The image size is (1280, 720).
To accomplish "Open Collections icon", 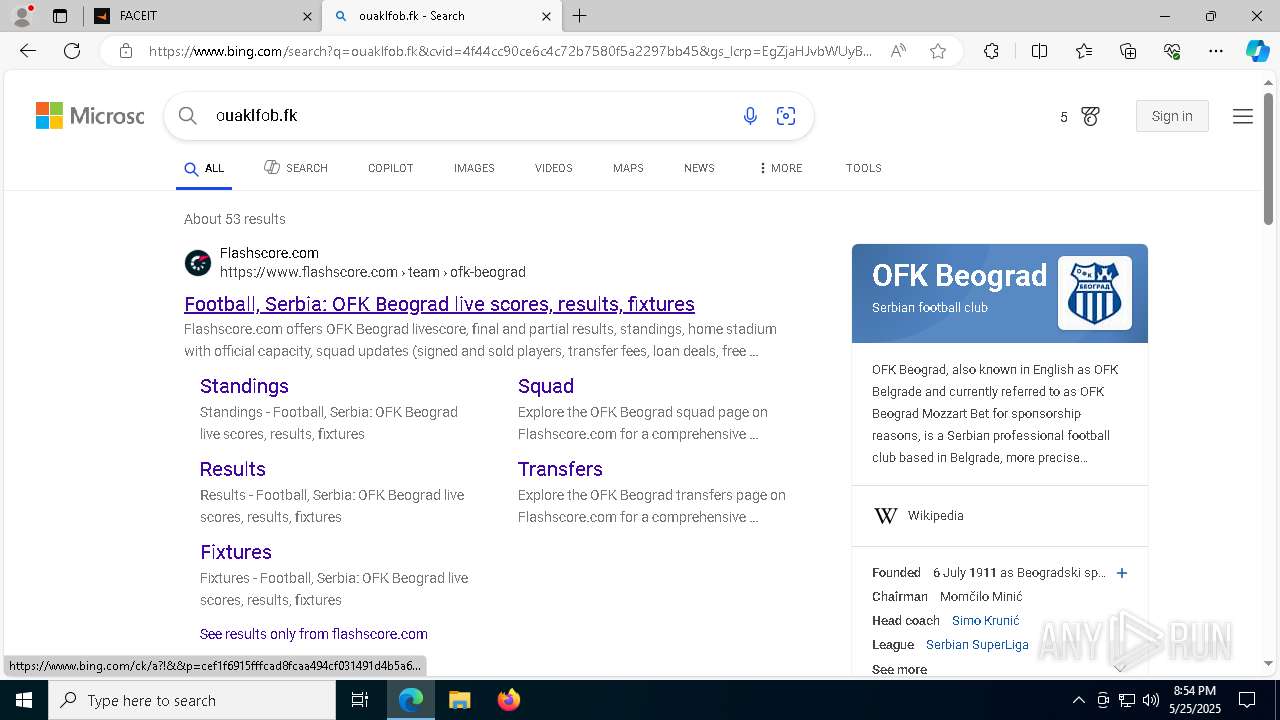I will coord(1128,51).
